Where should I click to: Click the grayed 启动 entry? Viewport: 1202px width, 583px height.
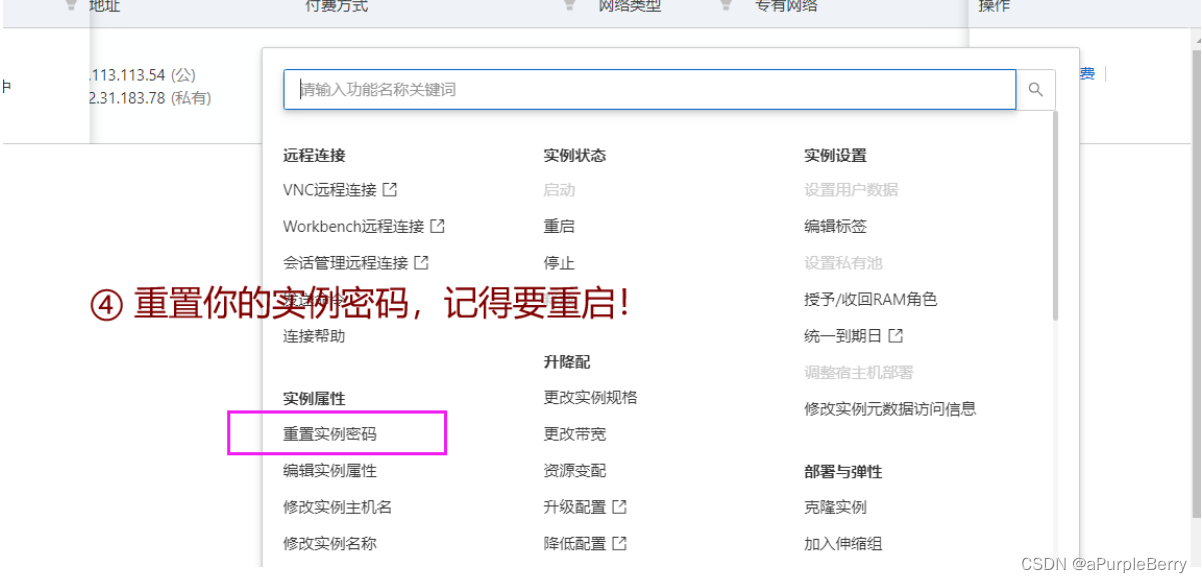pyautogui.click(x=559, y=189)
